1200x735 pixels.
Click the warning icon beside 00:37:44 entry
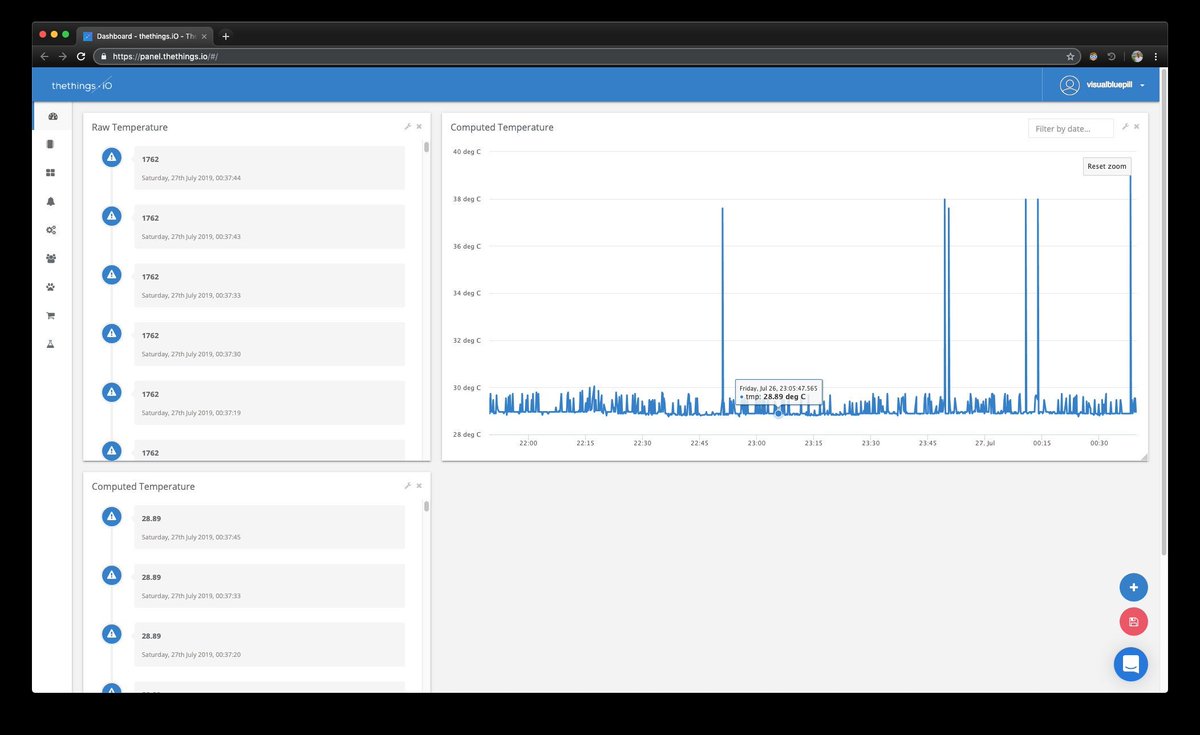pos(112,157)
